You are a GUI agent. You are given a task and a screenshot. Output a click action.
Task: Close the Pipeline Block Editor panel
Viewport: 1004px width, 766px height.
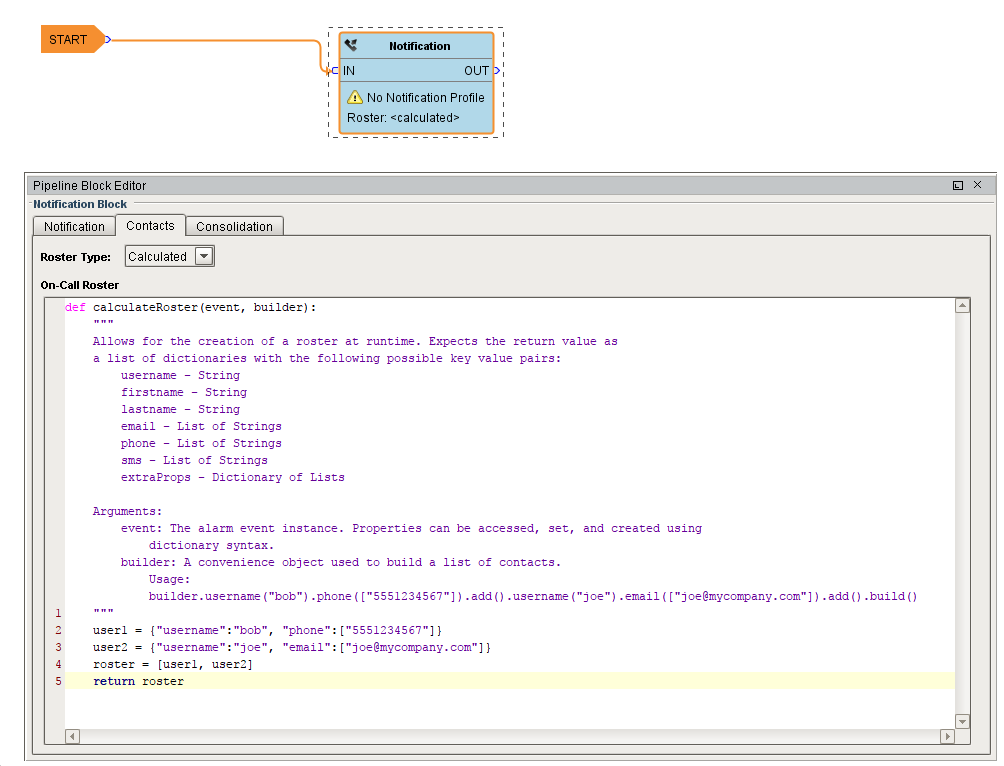[x=978, y=185]
